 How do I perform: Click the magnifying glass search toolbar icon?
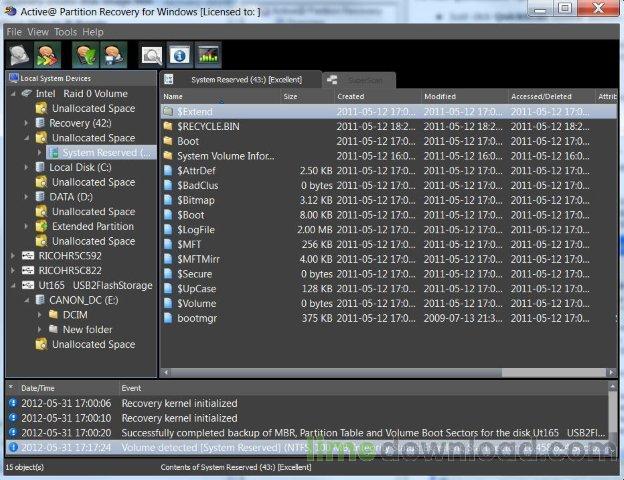pos(152,55)
